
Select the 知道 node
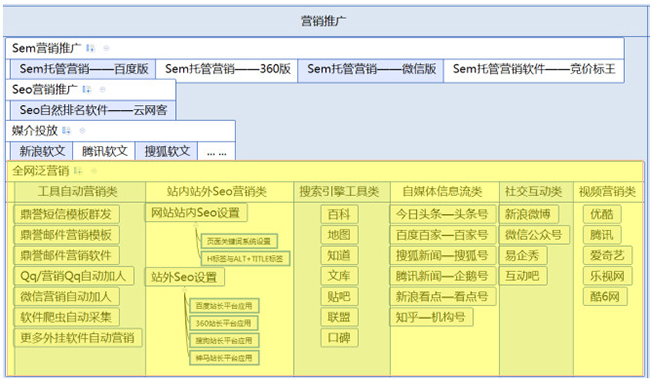click(x=339, y=255)
